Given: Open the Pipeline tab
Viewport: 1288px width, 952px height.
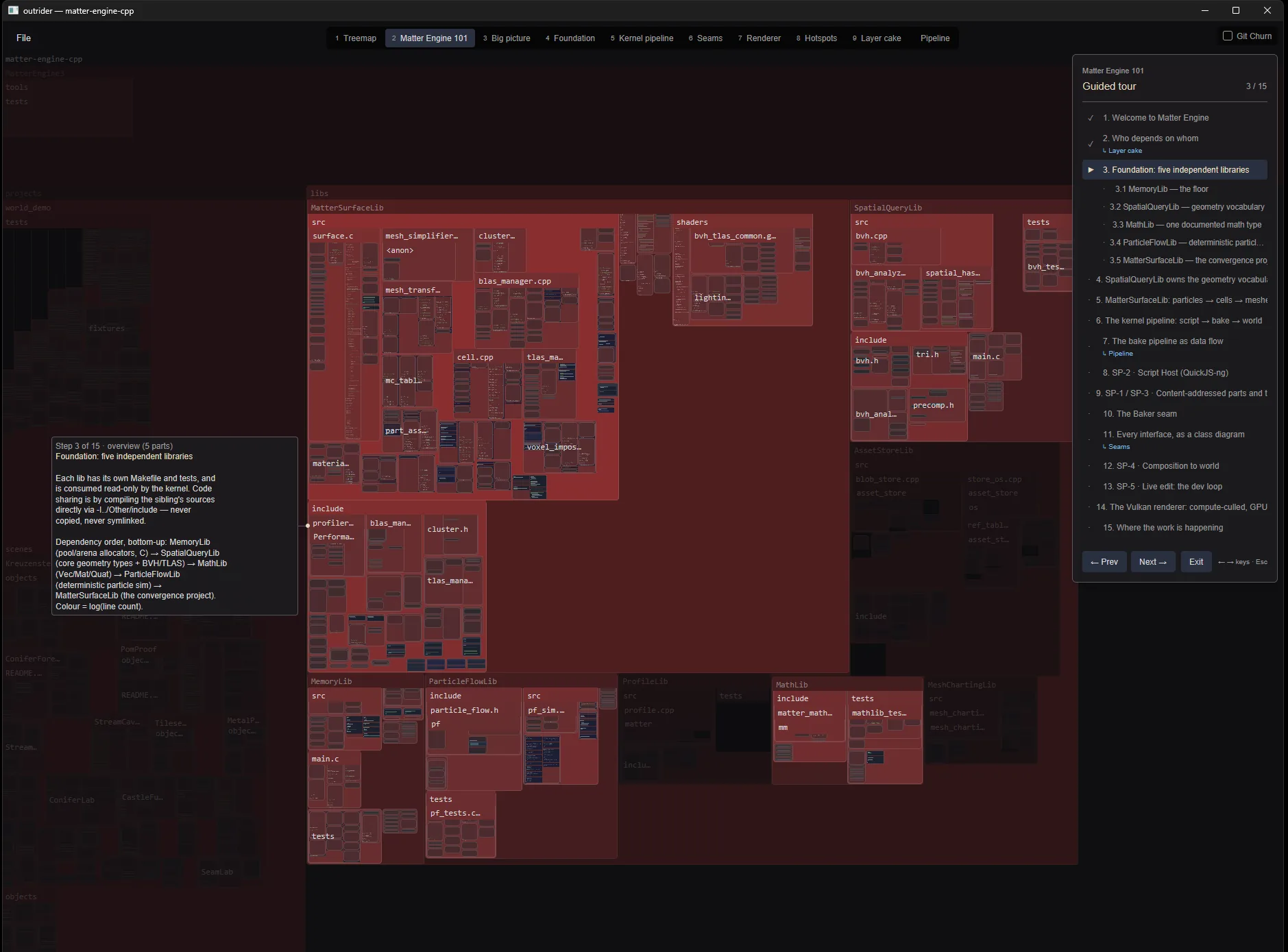Looking at the screenshot, I should pyautogui.click(x=935, y=38).
